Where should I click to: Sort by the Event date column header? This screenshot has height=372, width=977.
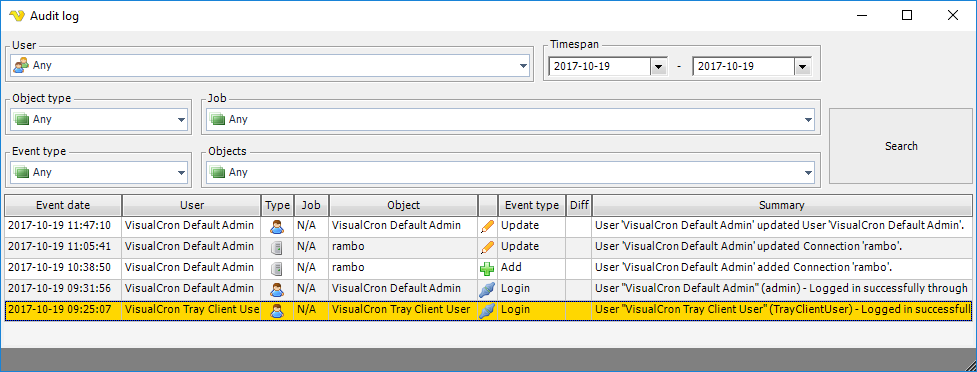click(x=63, y=205)
